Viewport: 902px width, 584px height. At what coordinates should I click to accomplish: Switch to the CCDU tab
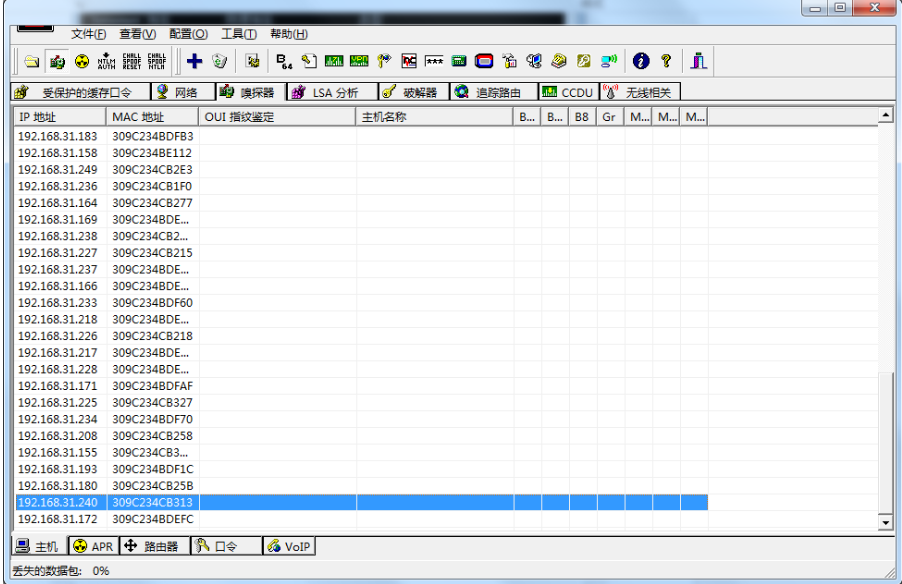pos(569,92)
